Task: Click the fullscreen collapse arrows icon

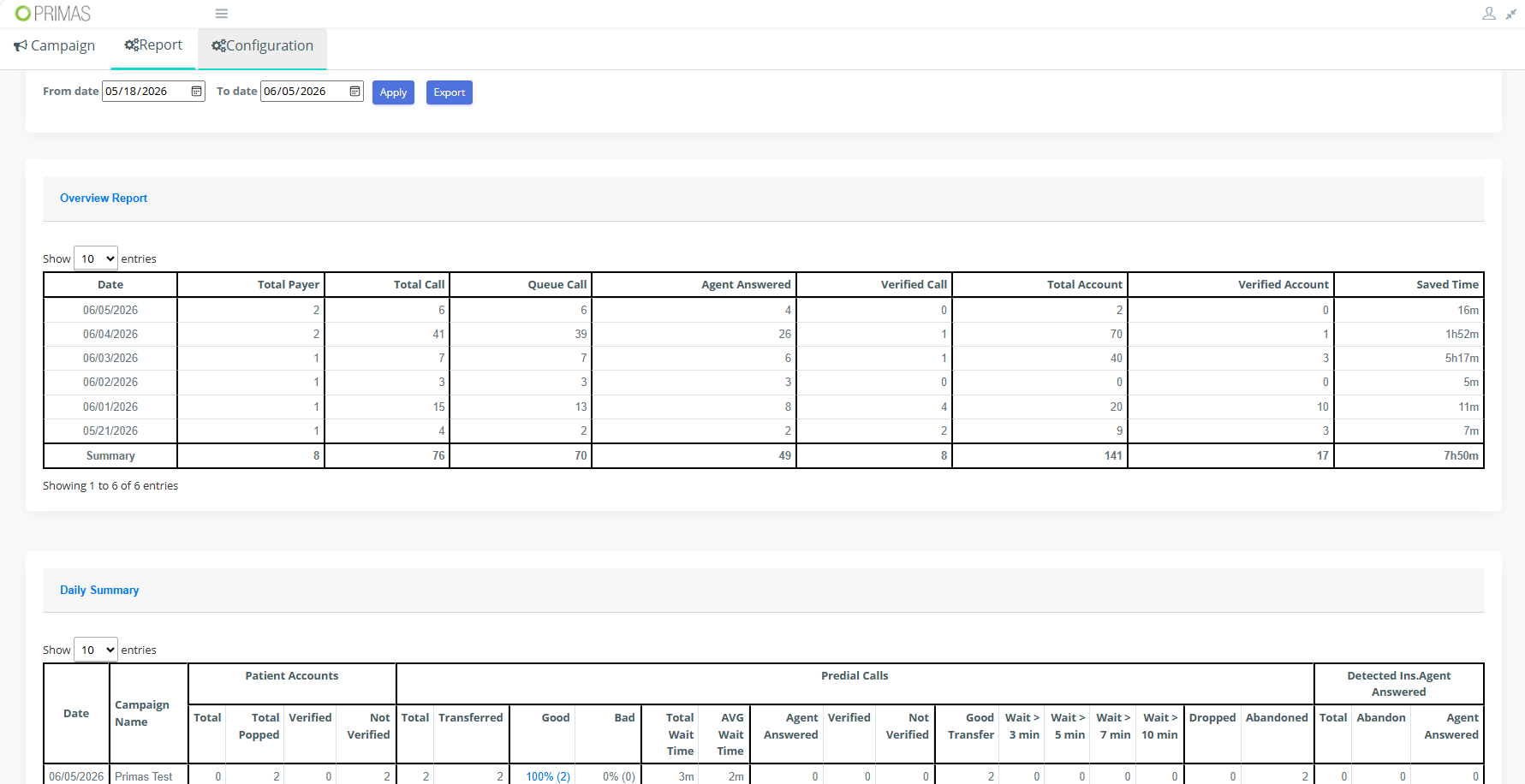Action: click(1511, 14)
